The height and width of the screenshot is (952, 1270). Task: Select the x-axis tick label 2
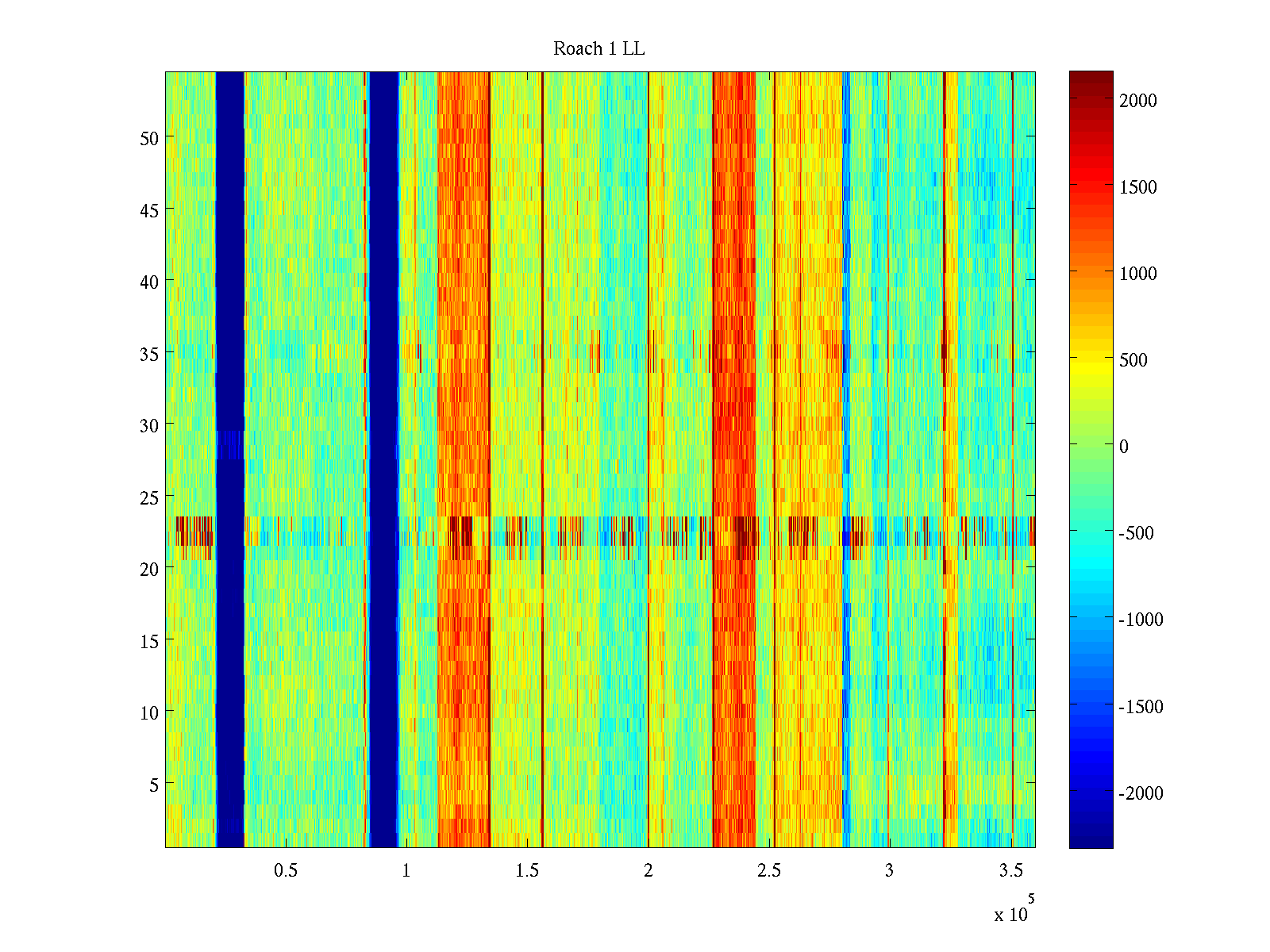point(648,870)
